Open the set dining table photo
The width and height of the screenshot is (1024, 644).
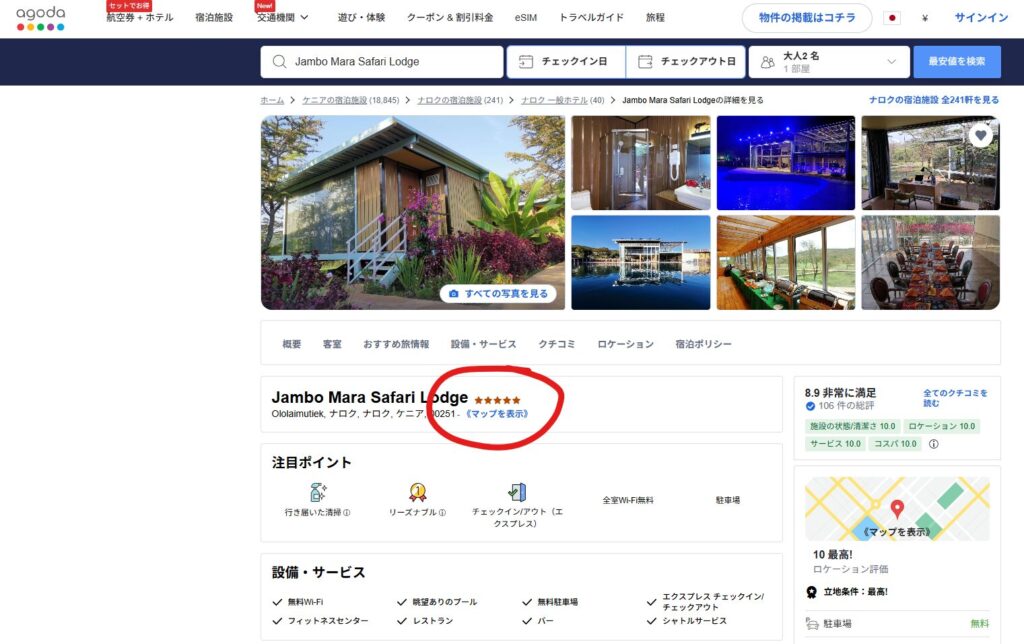coord(931,263)
